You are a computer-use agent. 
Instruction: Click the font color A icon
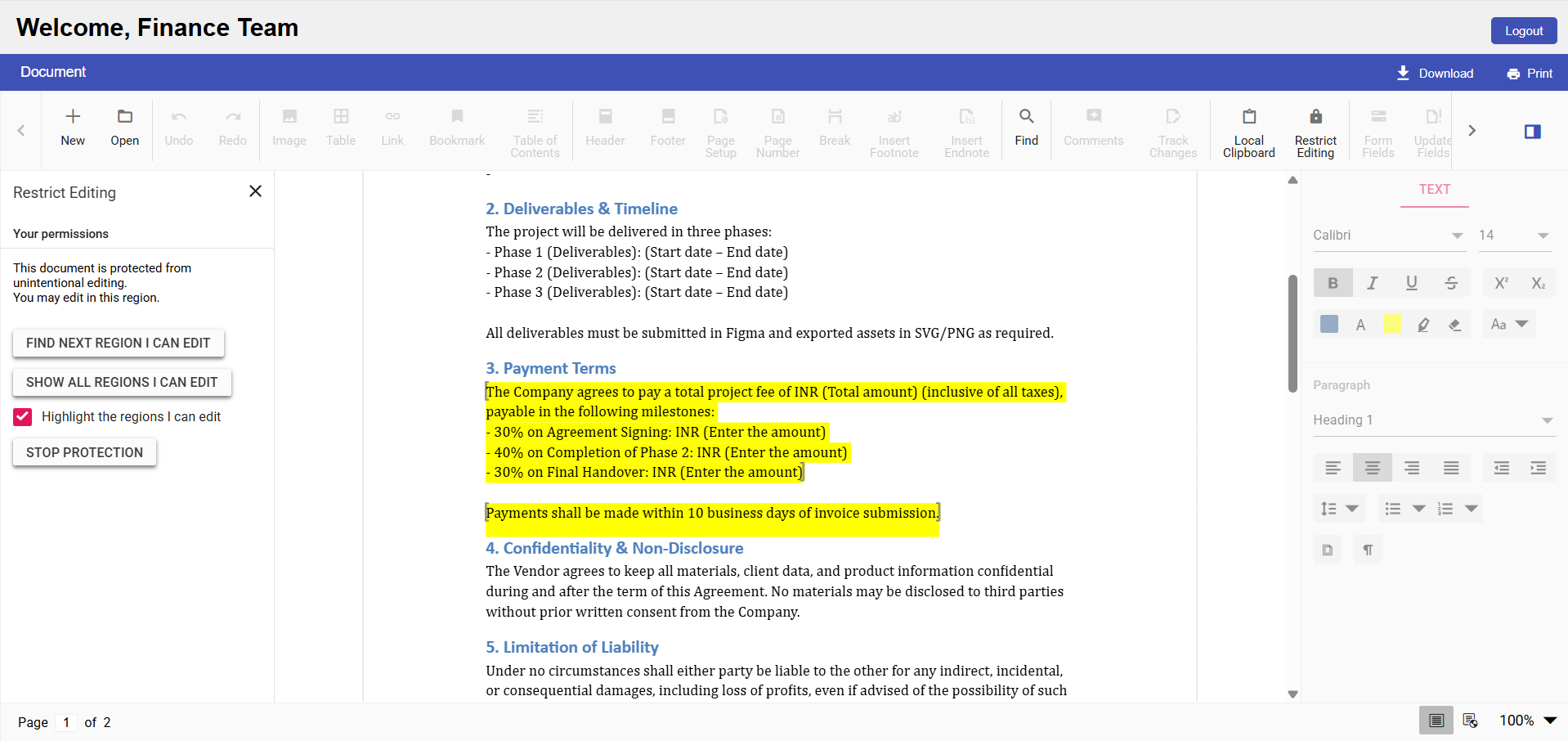coord(1360,325)
